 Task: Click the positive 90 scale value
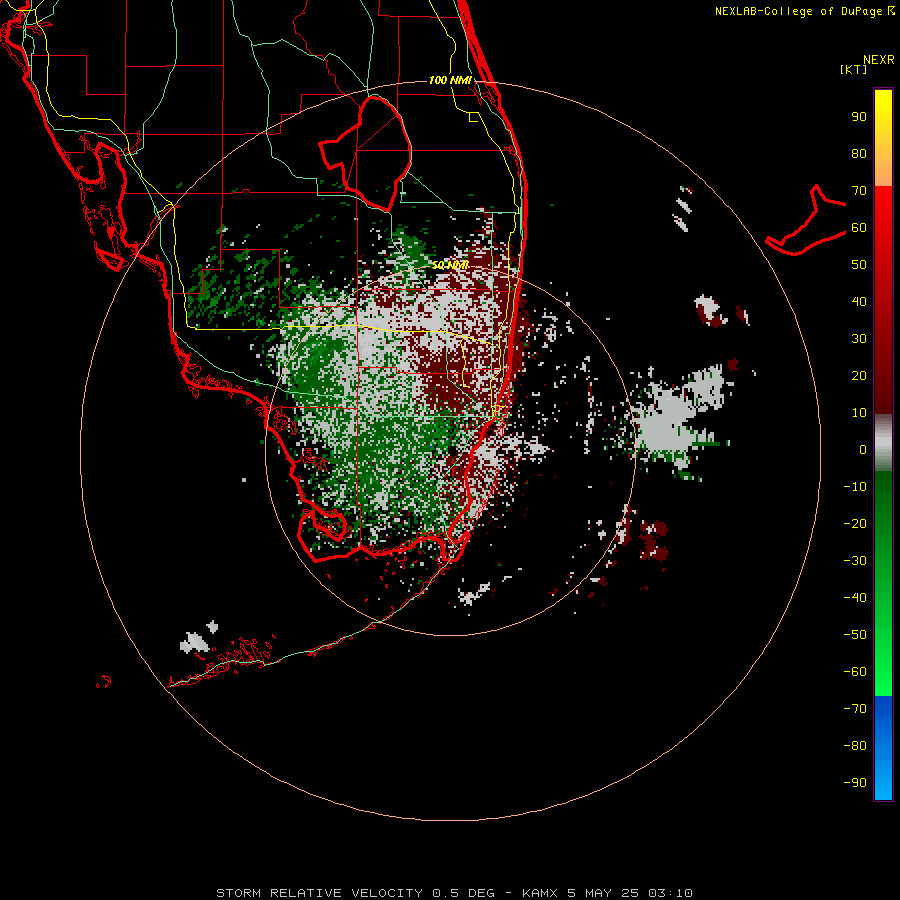tap(859, 117)
